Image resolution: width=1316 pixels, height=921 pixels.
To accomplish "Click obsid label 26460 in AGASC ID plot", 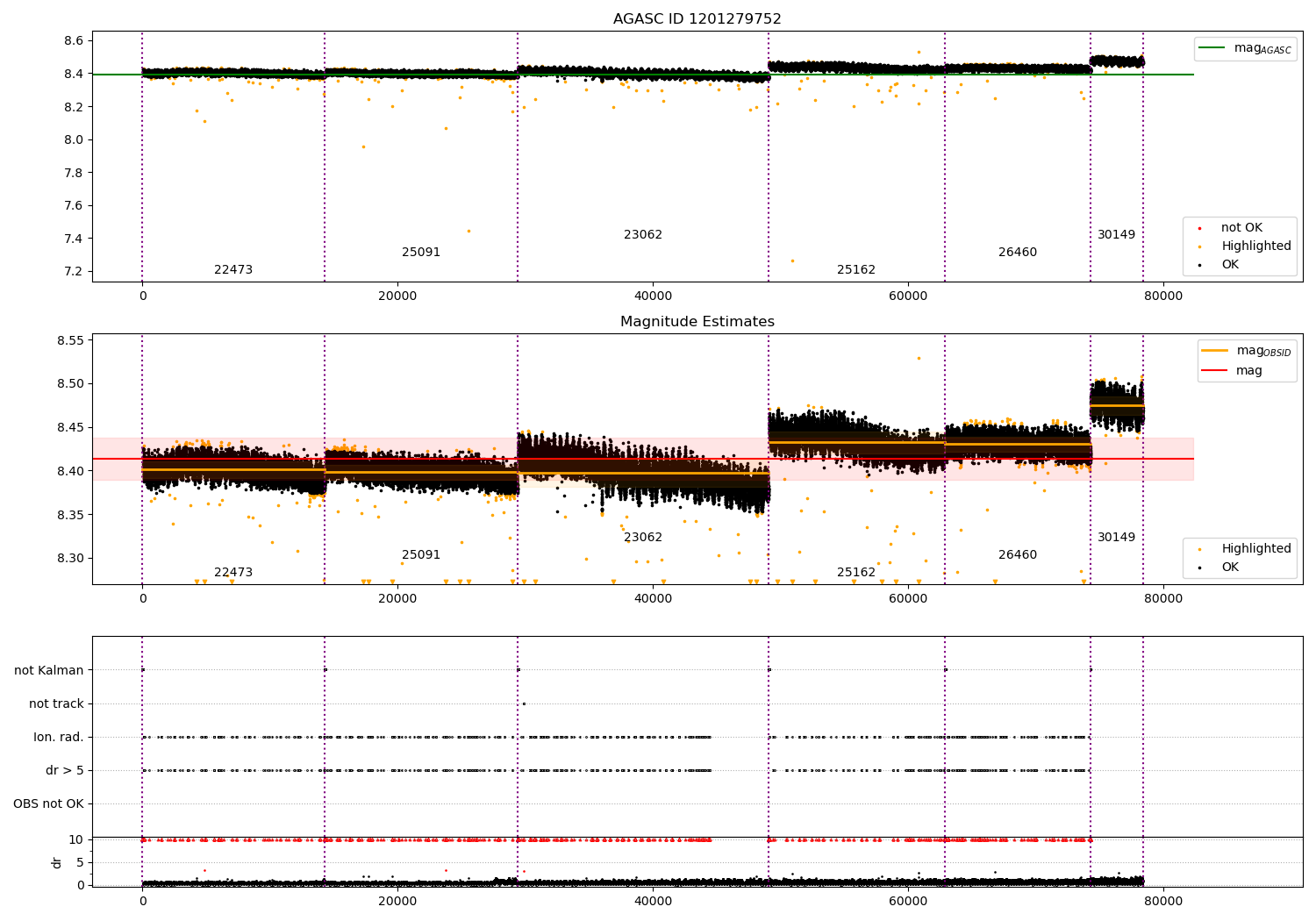I will click(x=1018, y=253).
